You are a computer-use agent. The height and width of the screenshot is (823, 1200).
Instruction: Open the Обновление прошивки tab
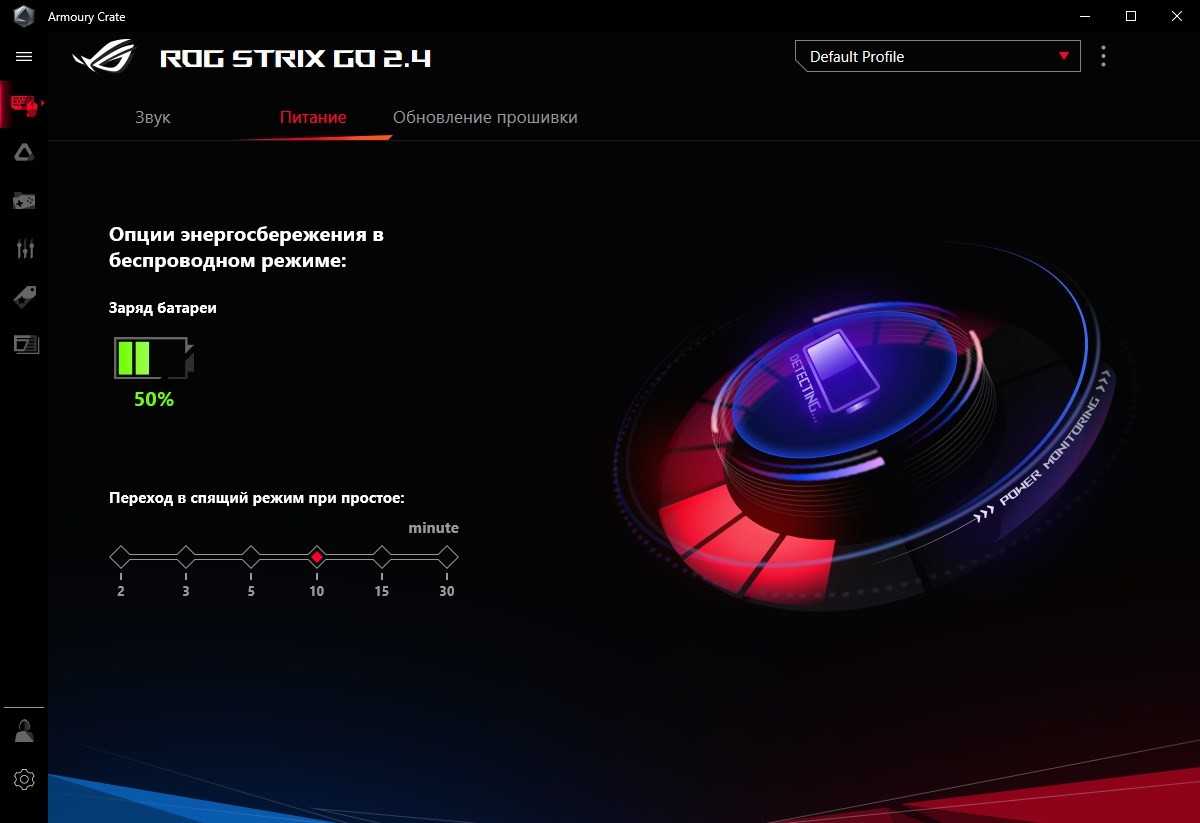click(x=485, y=117)
